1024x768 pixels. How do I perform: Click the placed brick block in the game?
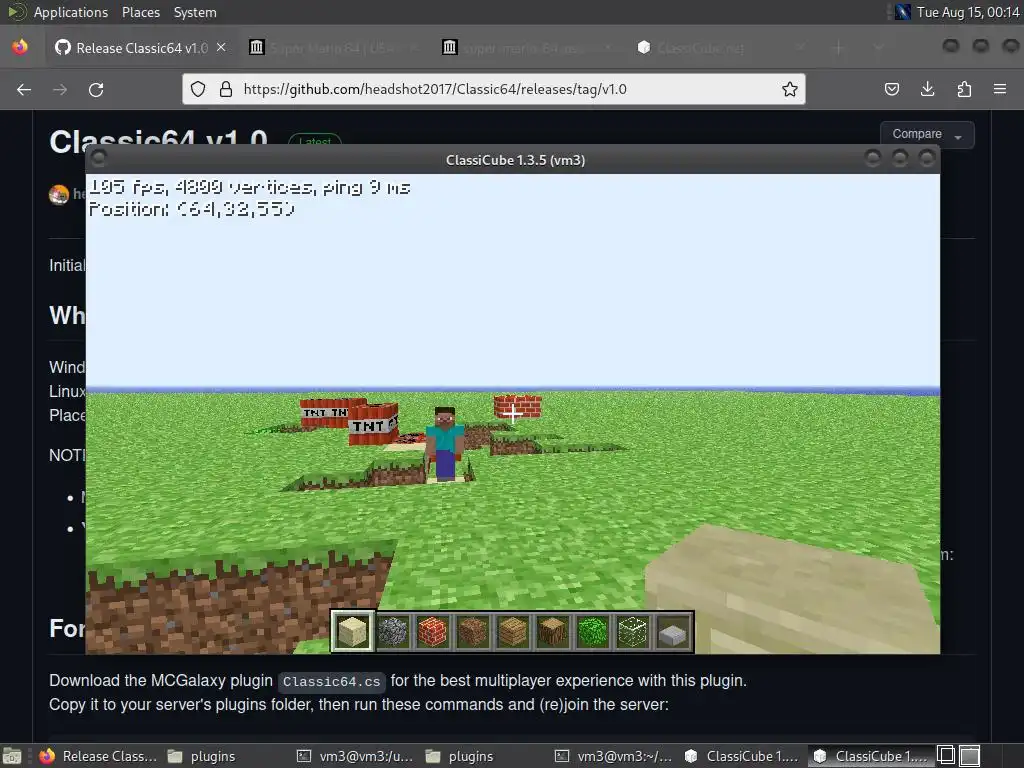click(517, 406)
